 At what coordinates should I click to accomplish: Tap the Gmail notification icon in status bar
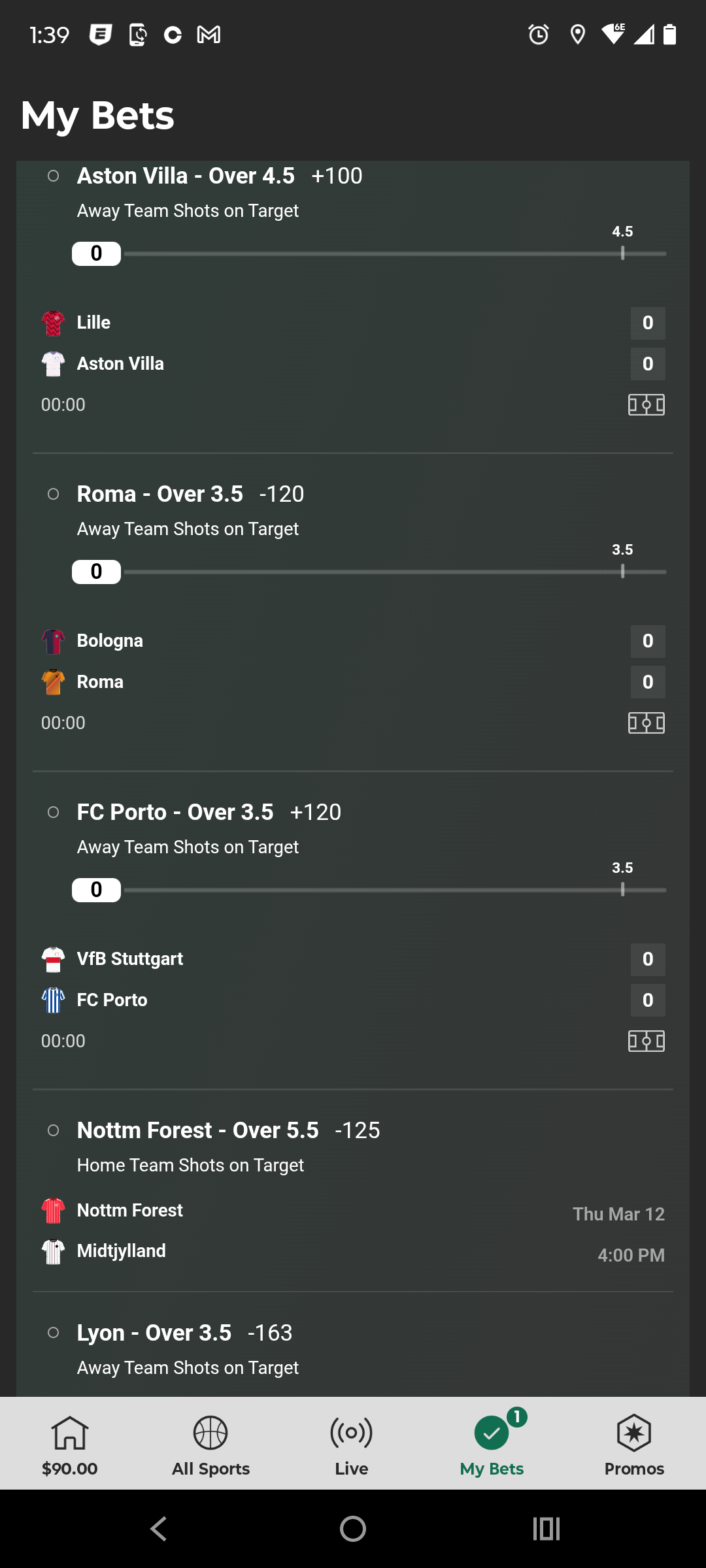(x=209, y=35)
